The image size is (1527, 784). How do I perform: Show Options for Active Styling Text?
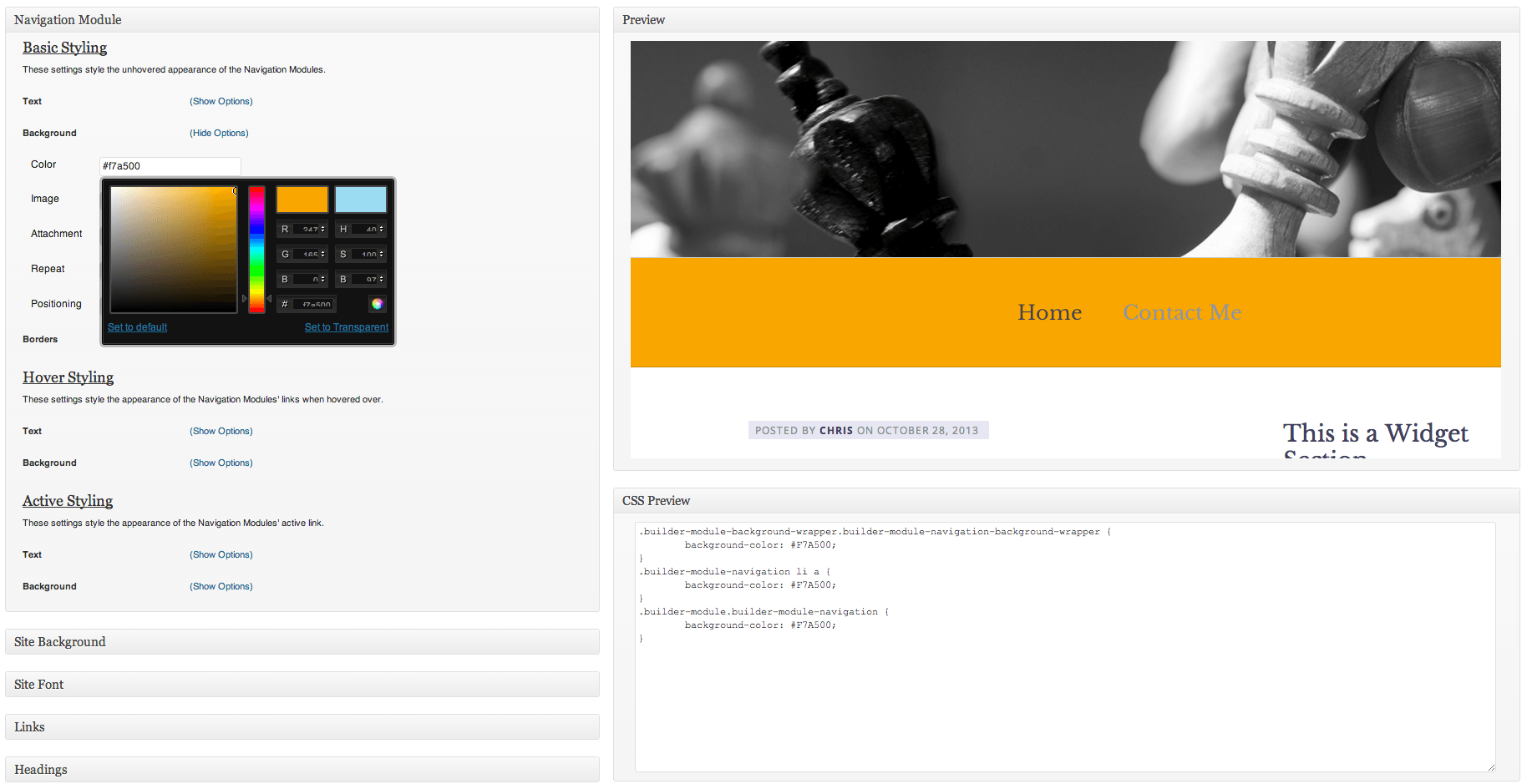[221, 554]
